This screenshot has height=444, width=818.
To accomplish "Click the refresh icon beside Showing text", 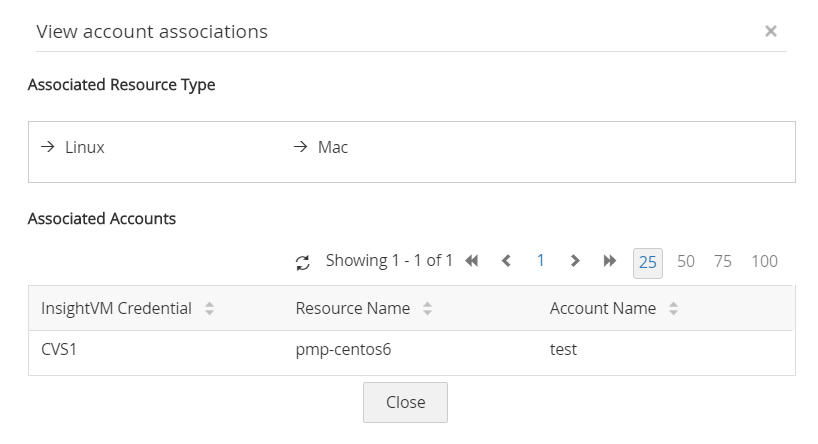I will click(x=303, y=263).
